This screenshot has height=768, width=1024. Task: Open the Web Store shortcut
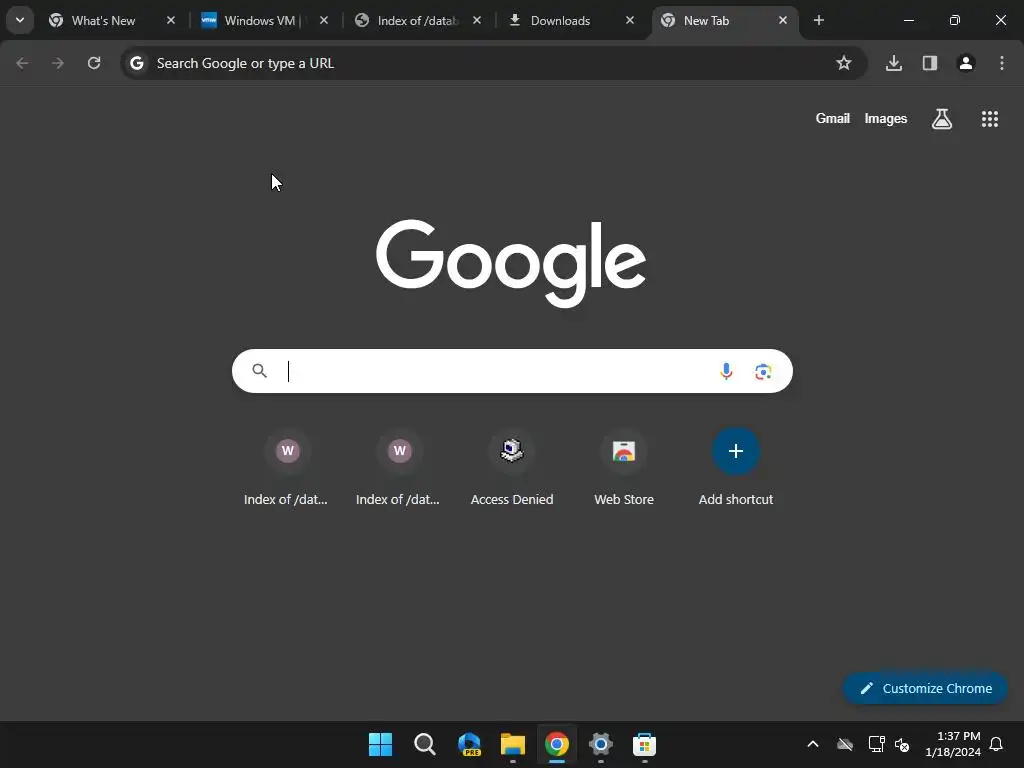tap(624, 466)
